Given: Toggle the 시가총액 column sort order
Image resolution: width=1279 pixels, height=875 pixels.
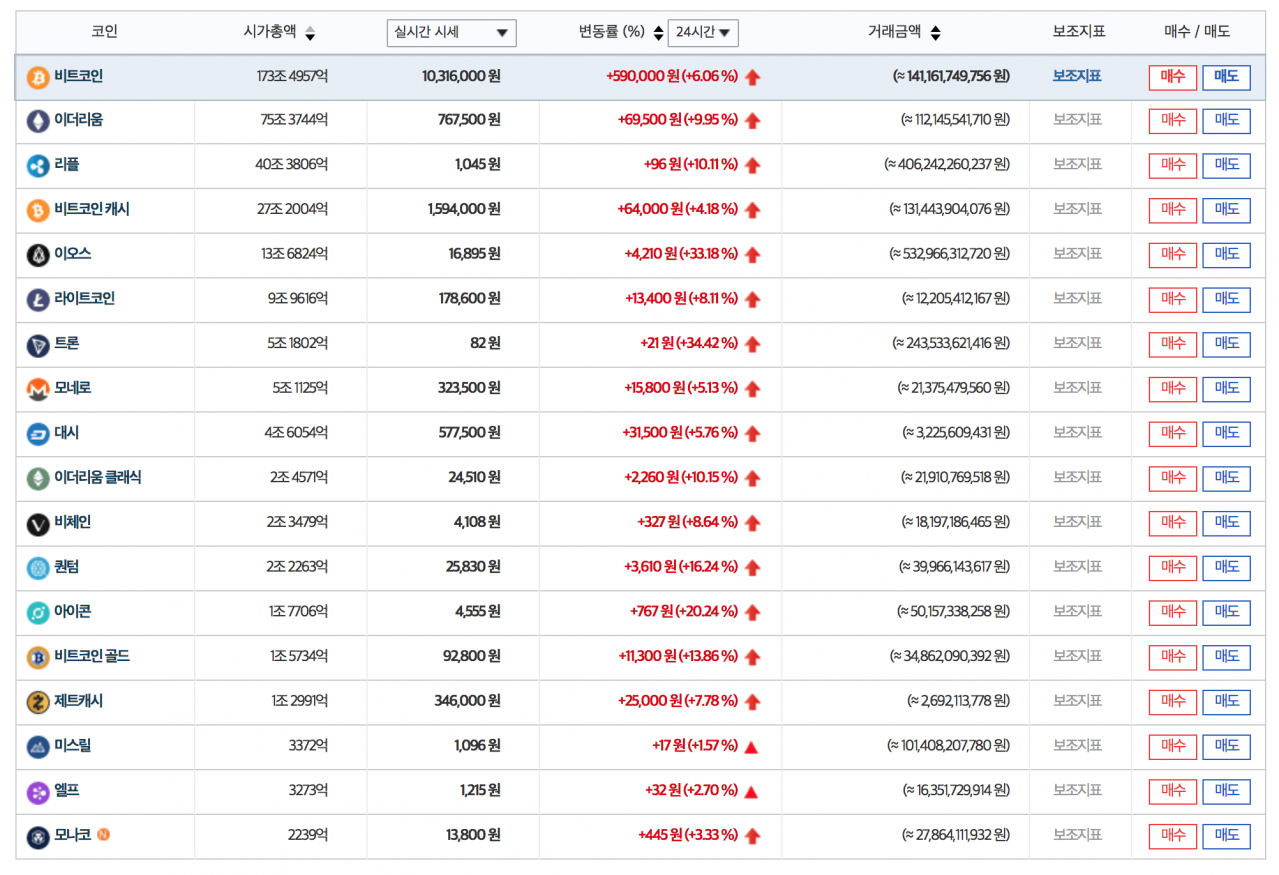Looking at the screenshot, I should point(310,31).
